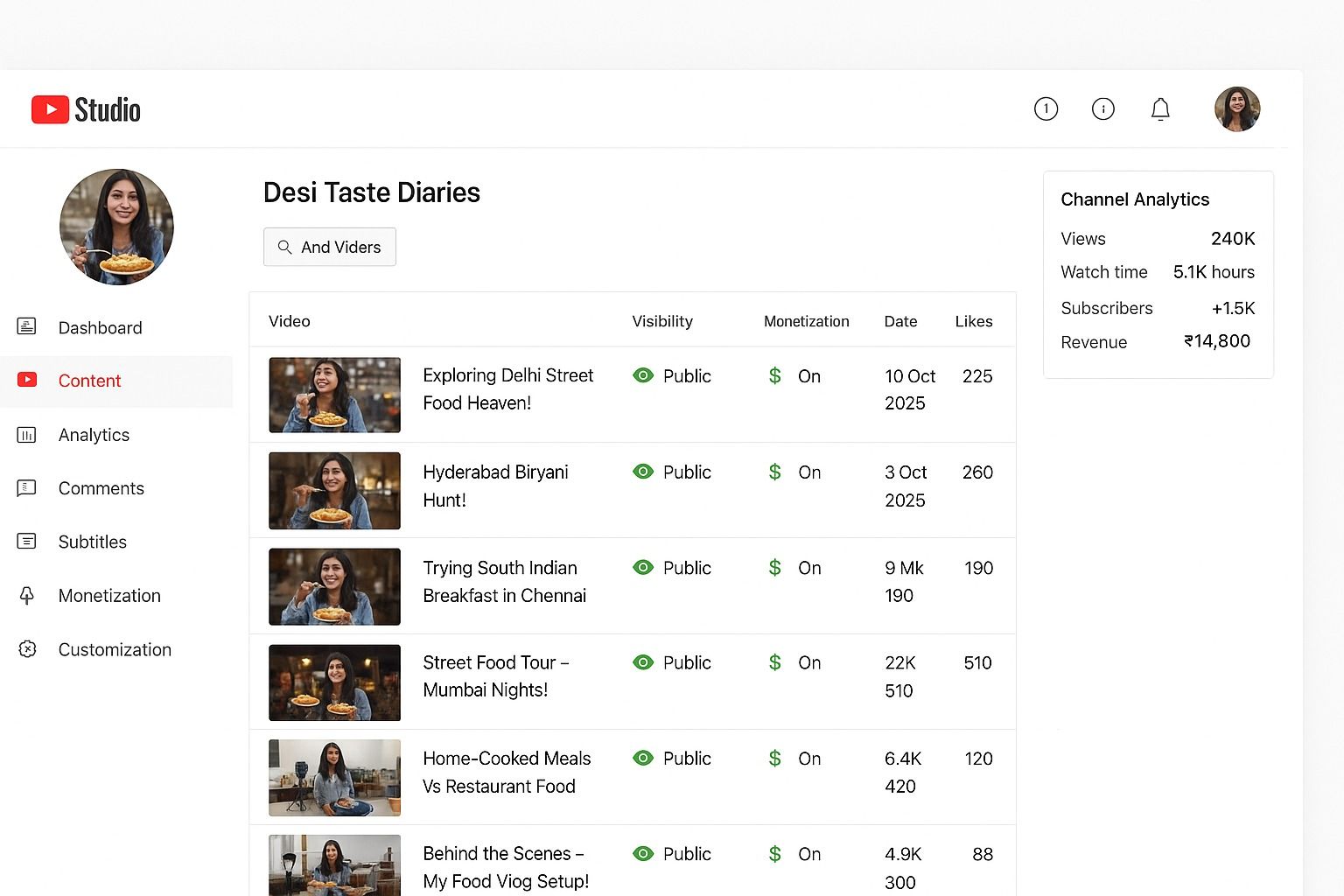Switch to the Video tab header
This screenshot has width=1344, height=896.
pos(290,321)
